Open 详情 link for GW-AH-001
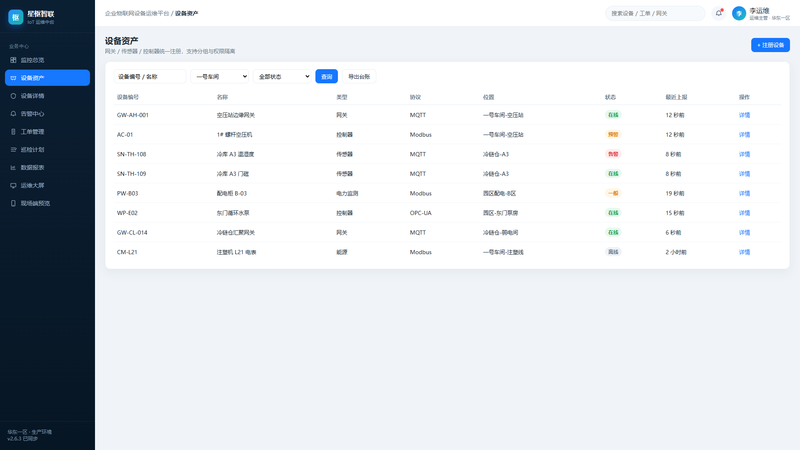800x450 pixels. click(744, 115)
